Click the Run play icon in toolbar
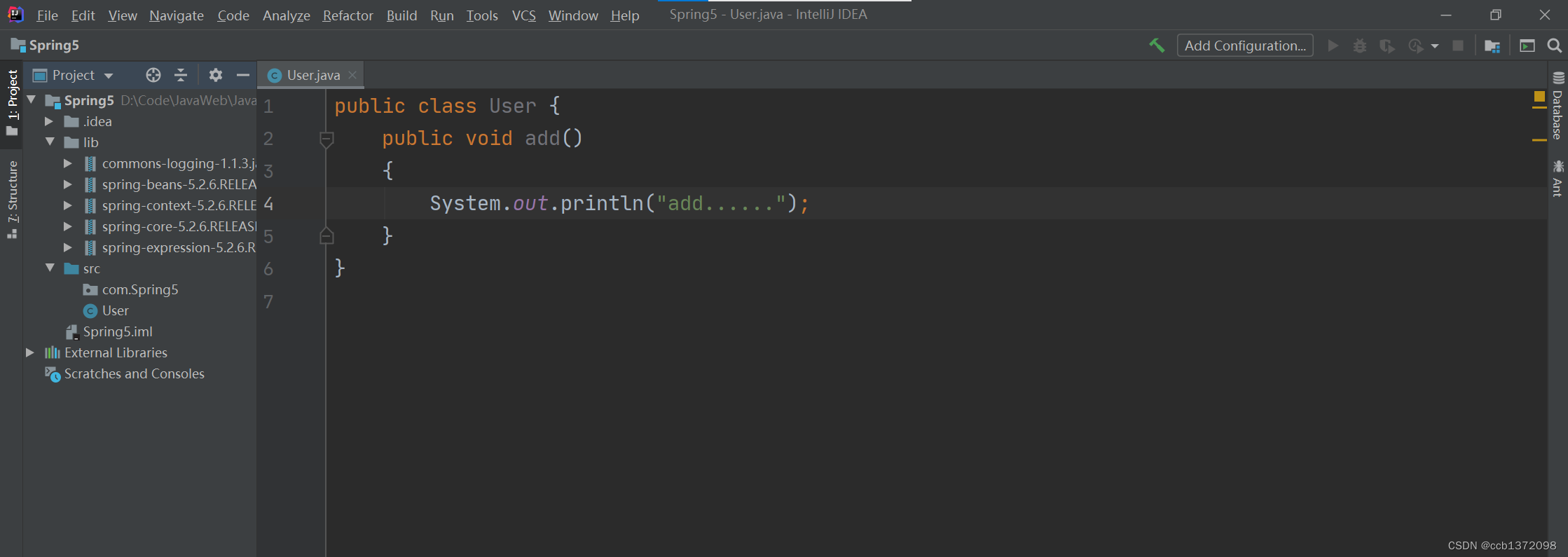Image resolution: width=1568 pixels, height=557 pixels. click(1333, 46)
